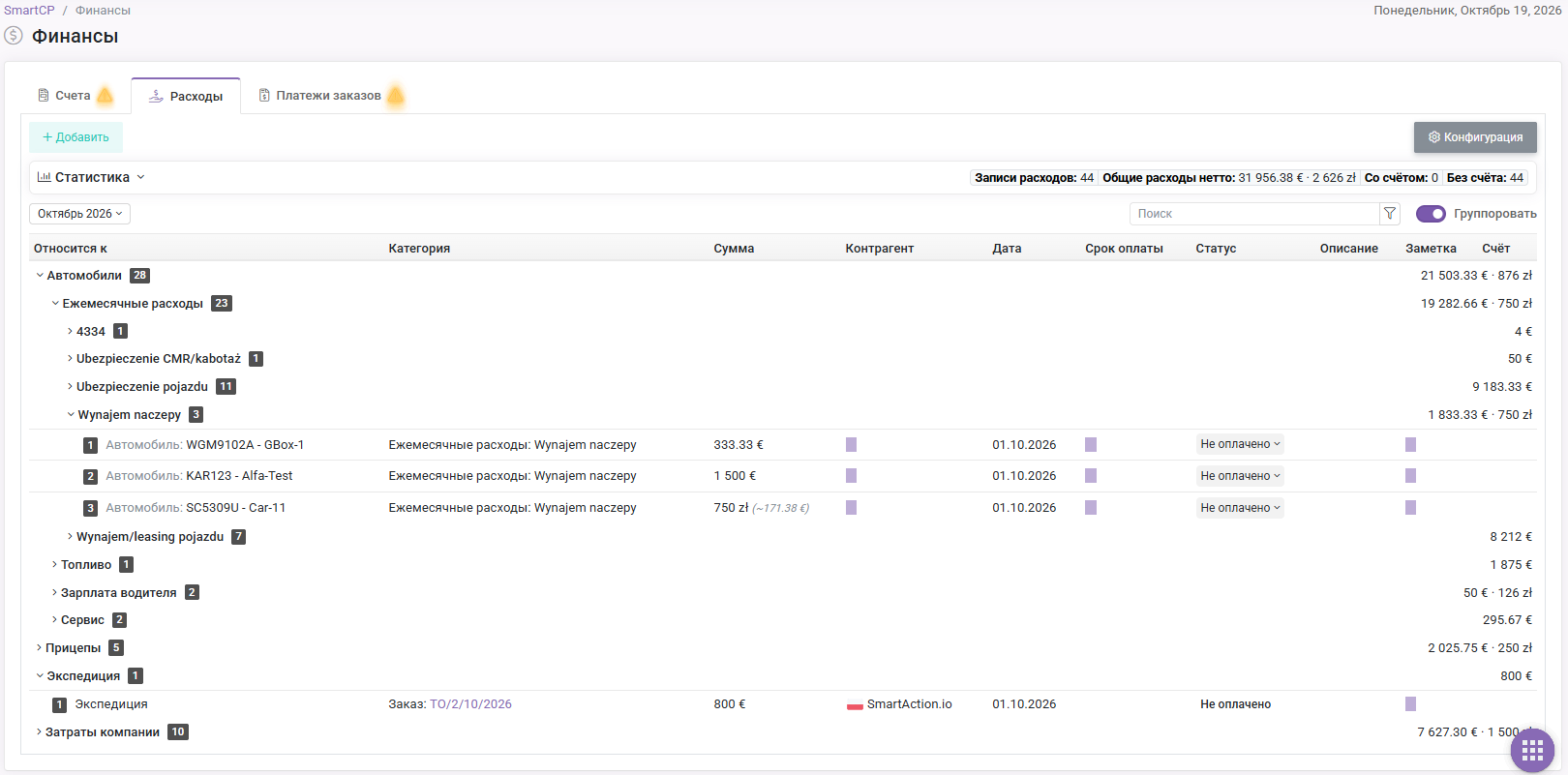Expand the Затраты компании group
The image size is (1568, 775).
tap(39, 732)
